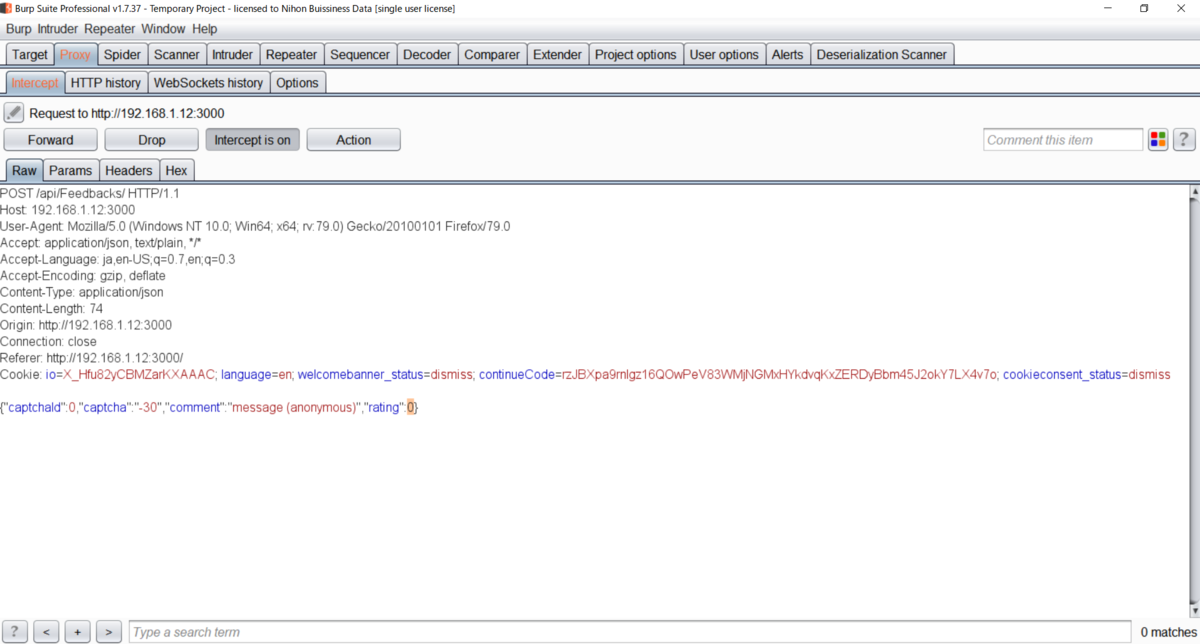Screen dimensions: 1200x644
Task: Click the search term input field
Action: [631, 632]
